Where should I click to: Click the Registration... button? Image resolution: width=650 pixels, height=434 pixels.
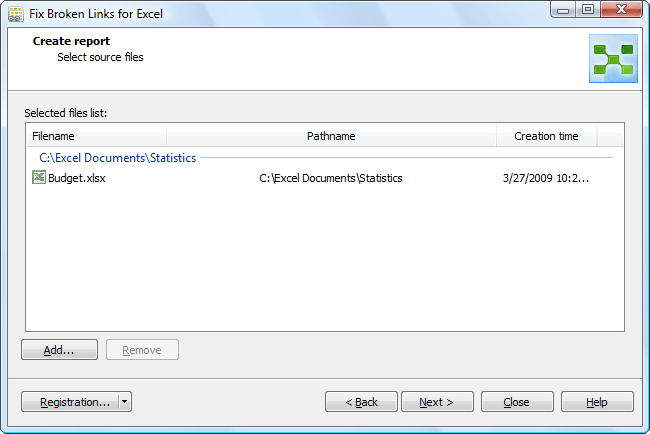coord(70,402)
